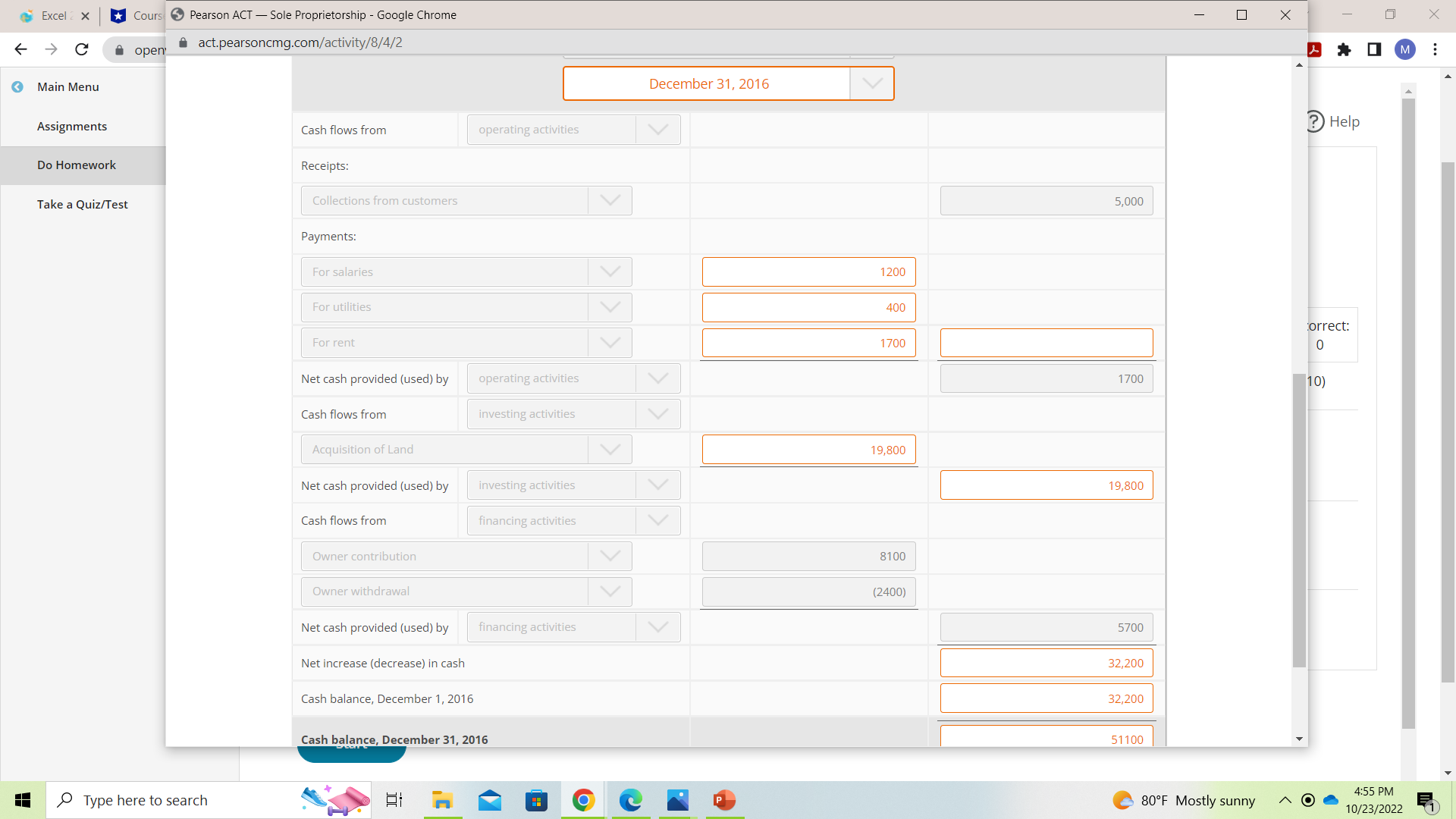Click the Main Menu back arrow icon
Screen dimensions: 1456x819
[17, 86]
